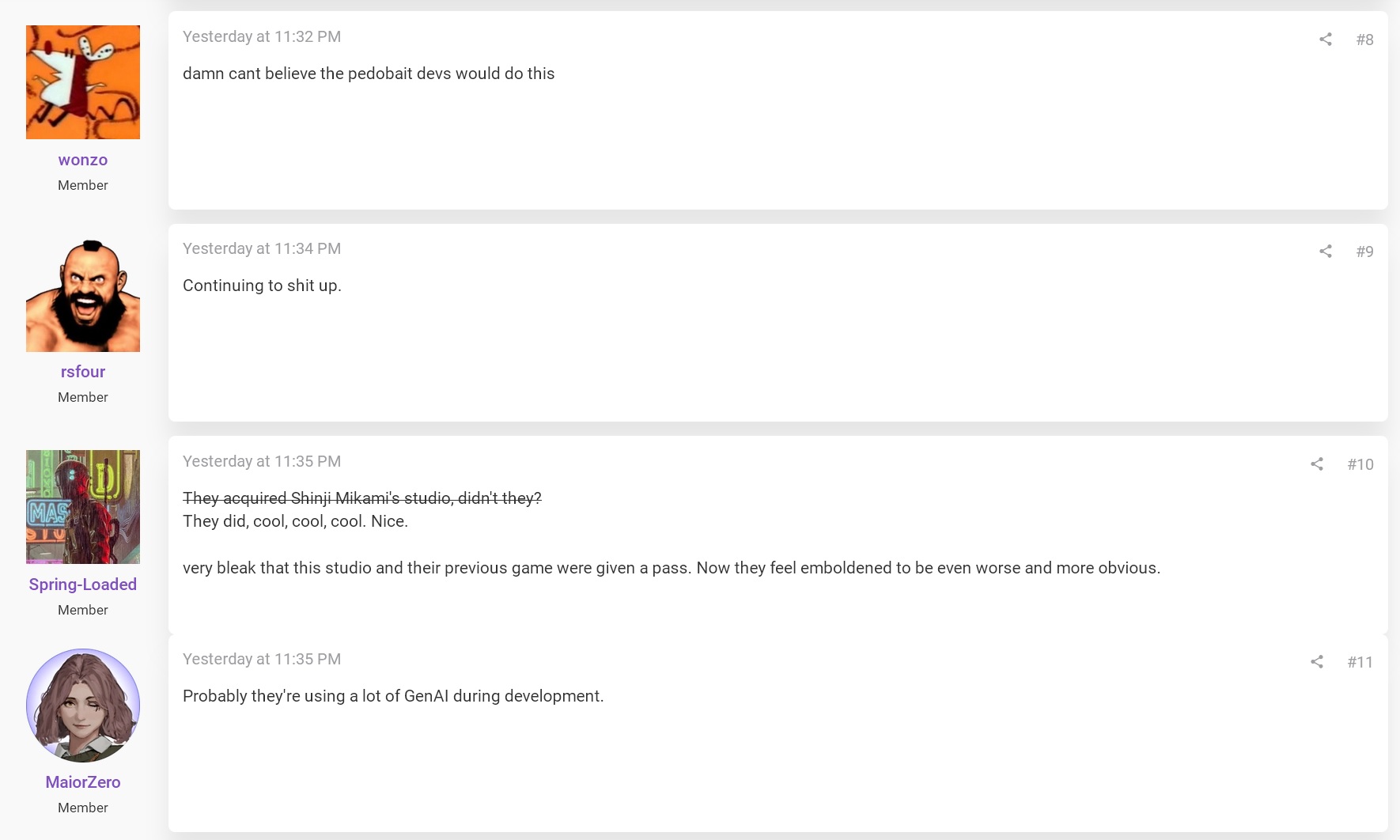Click post #10's 11:35 PM timestamp
1400x840 pixels.
pyautogui.click(x=262, y=461)
